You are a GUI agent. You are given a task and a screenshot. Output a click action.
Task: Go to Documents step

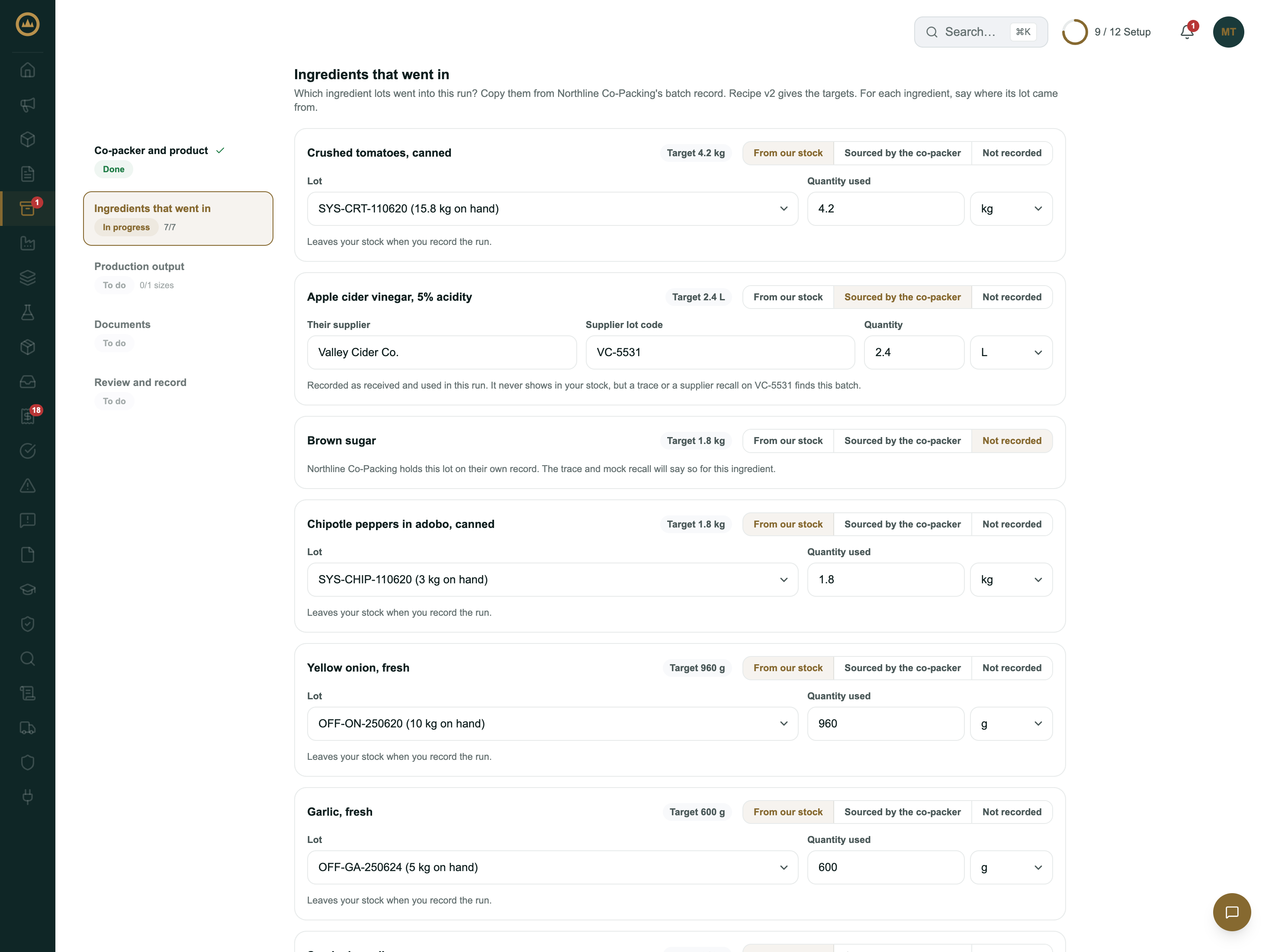178,334
